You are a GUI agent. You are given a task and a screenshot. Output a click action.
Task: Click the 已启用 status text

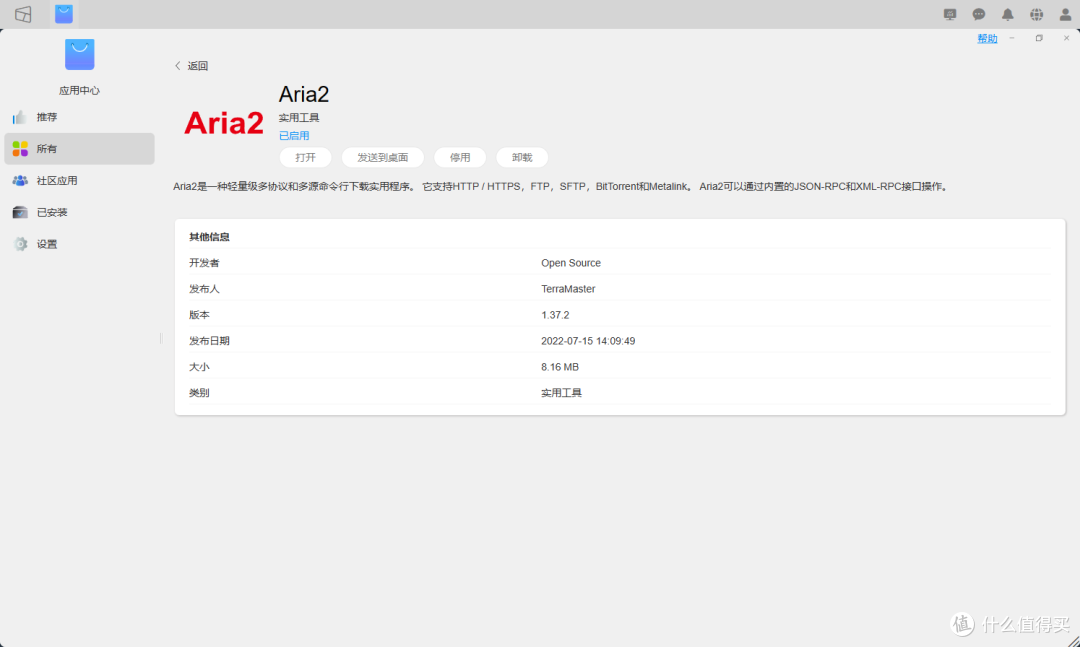pos(294,136)
